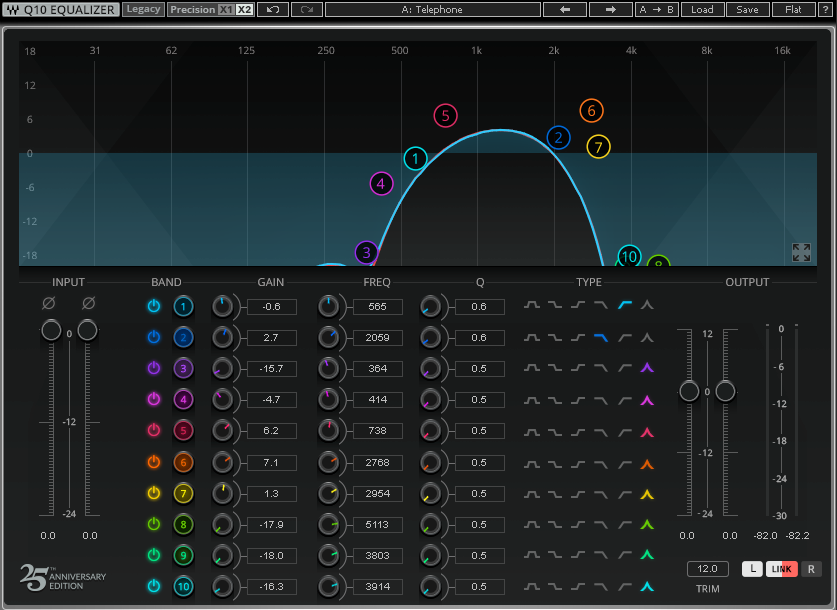Click band 5 Q knob
This screenshot has height=610, width=837.
point(430,431)
